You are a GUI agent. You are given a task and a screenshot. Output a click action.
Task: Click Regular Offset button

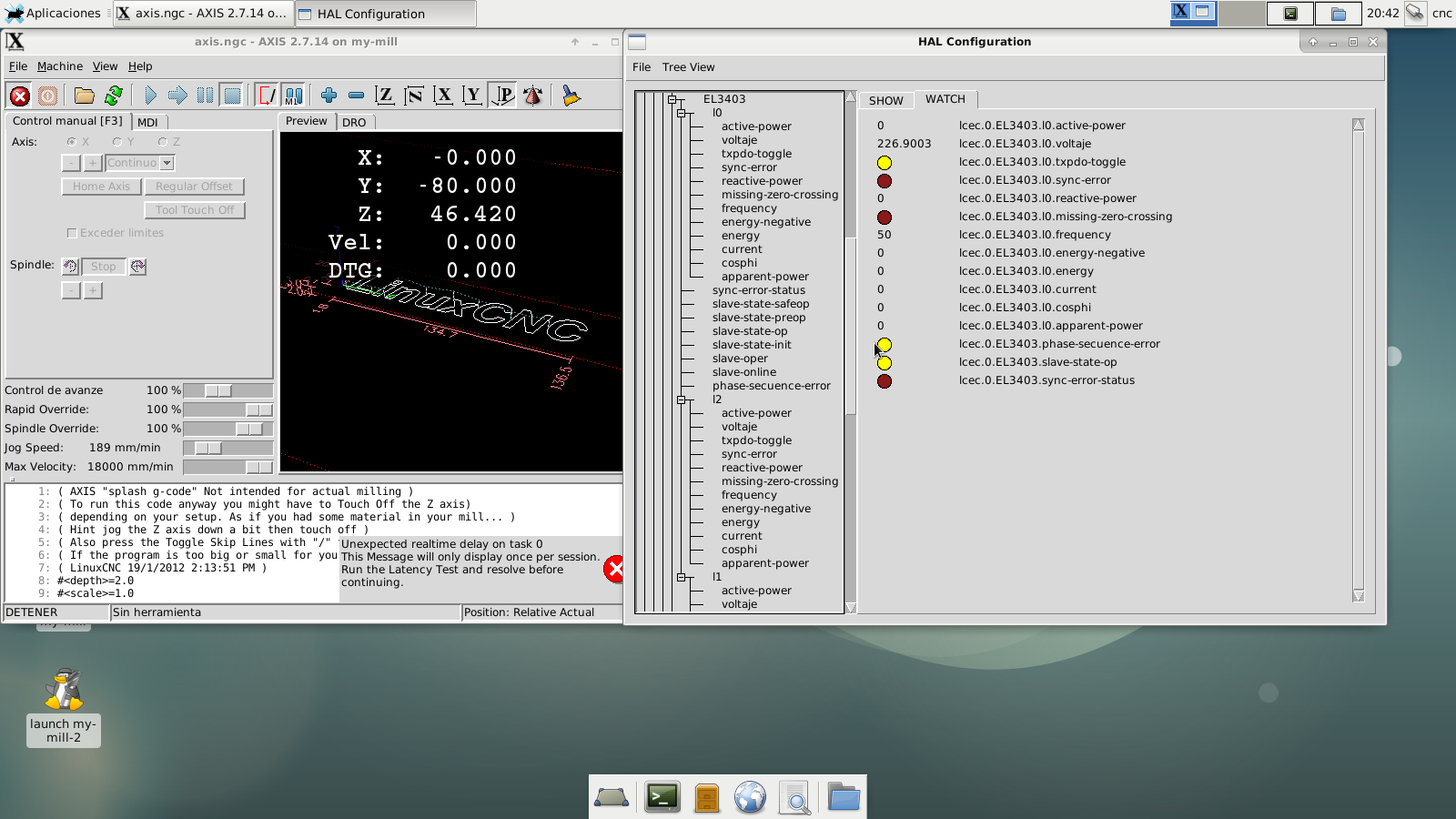[x=194, y=187]
